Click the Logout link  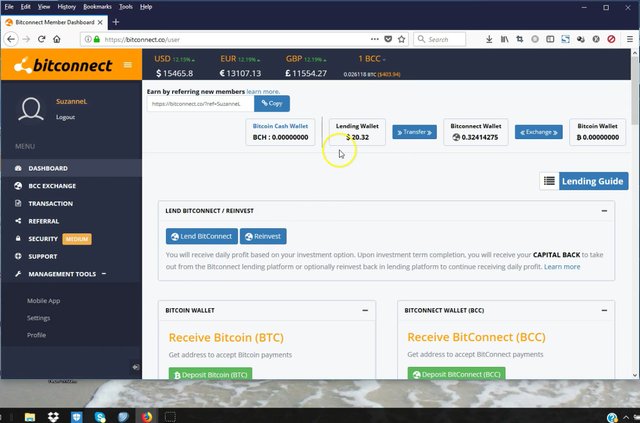click(65, 117)
